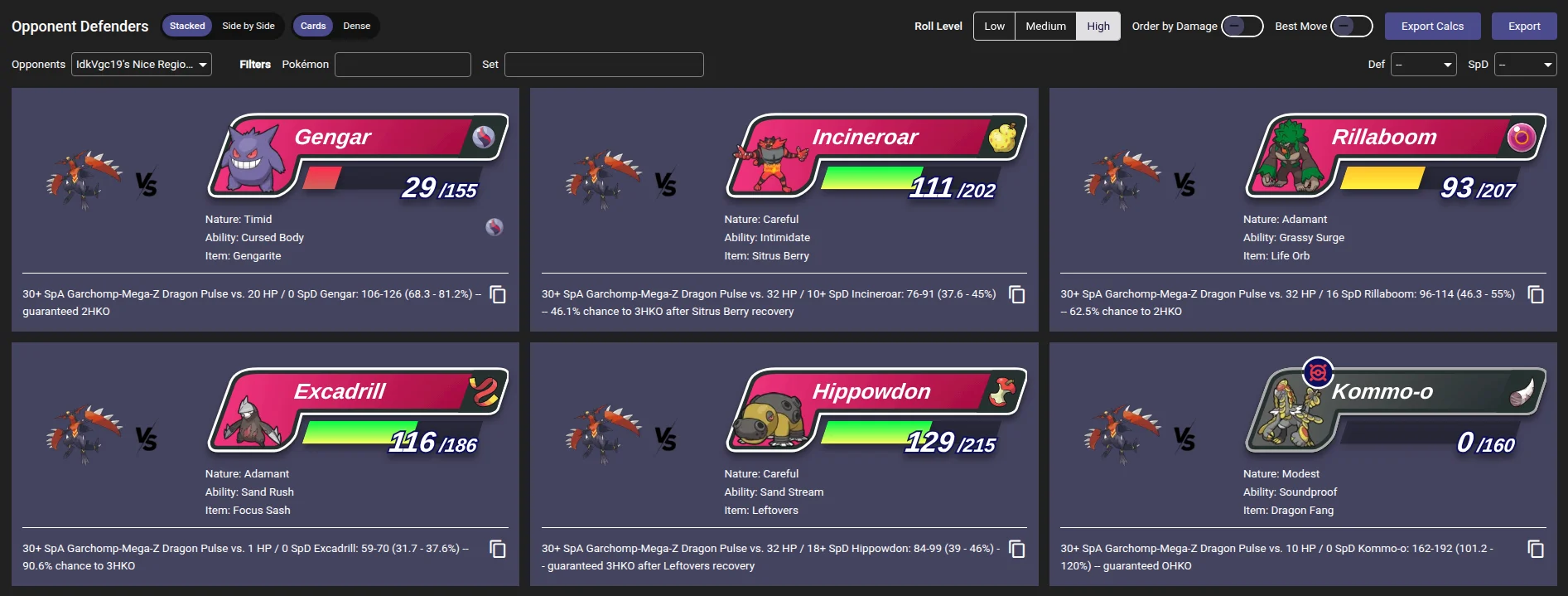The image size is (1568, 596).
Task: Set roll level to Low
Action: tap(994, 26)
